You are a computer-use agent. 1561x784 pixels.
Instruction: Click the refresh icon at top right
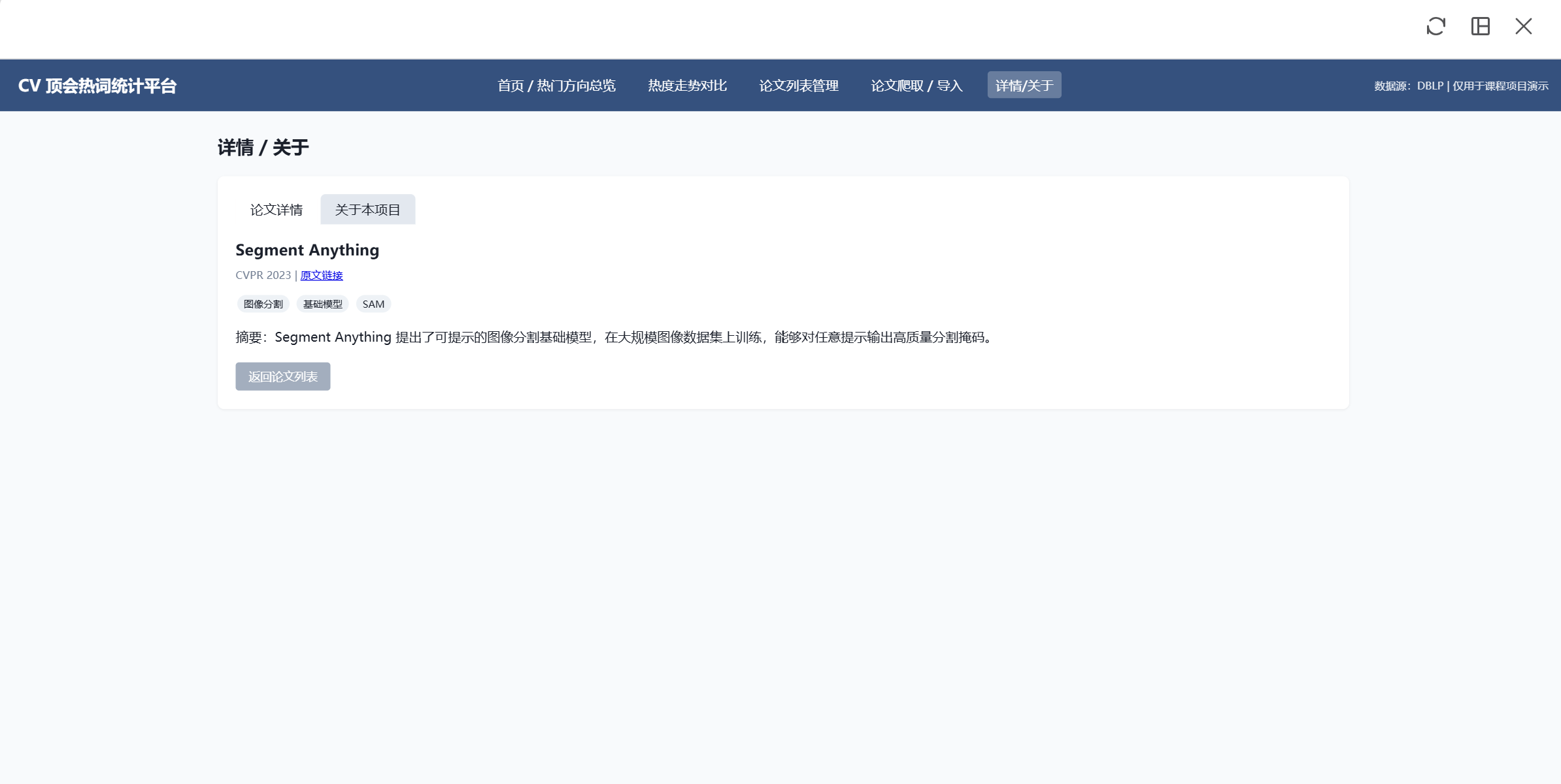coord(1435,26)
